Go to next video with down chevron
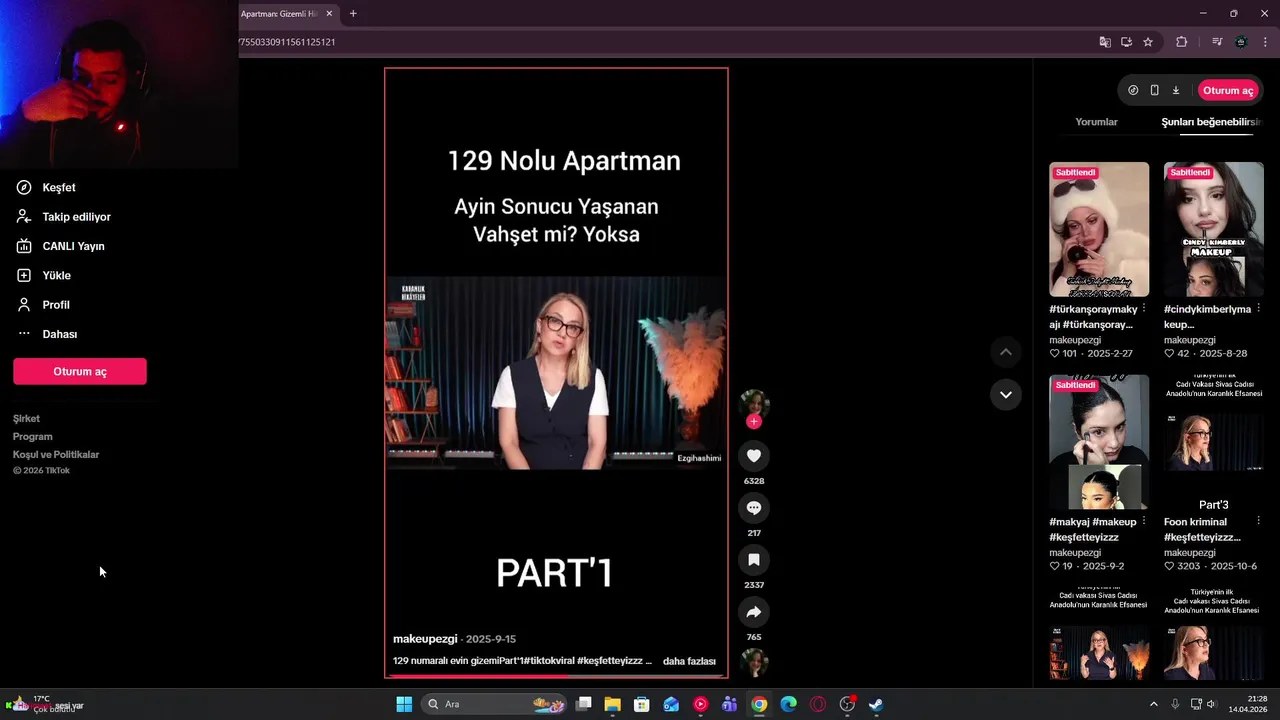This screenshot has height=720, width=1280. point(1006,394)
